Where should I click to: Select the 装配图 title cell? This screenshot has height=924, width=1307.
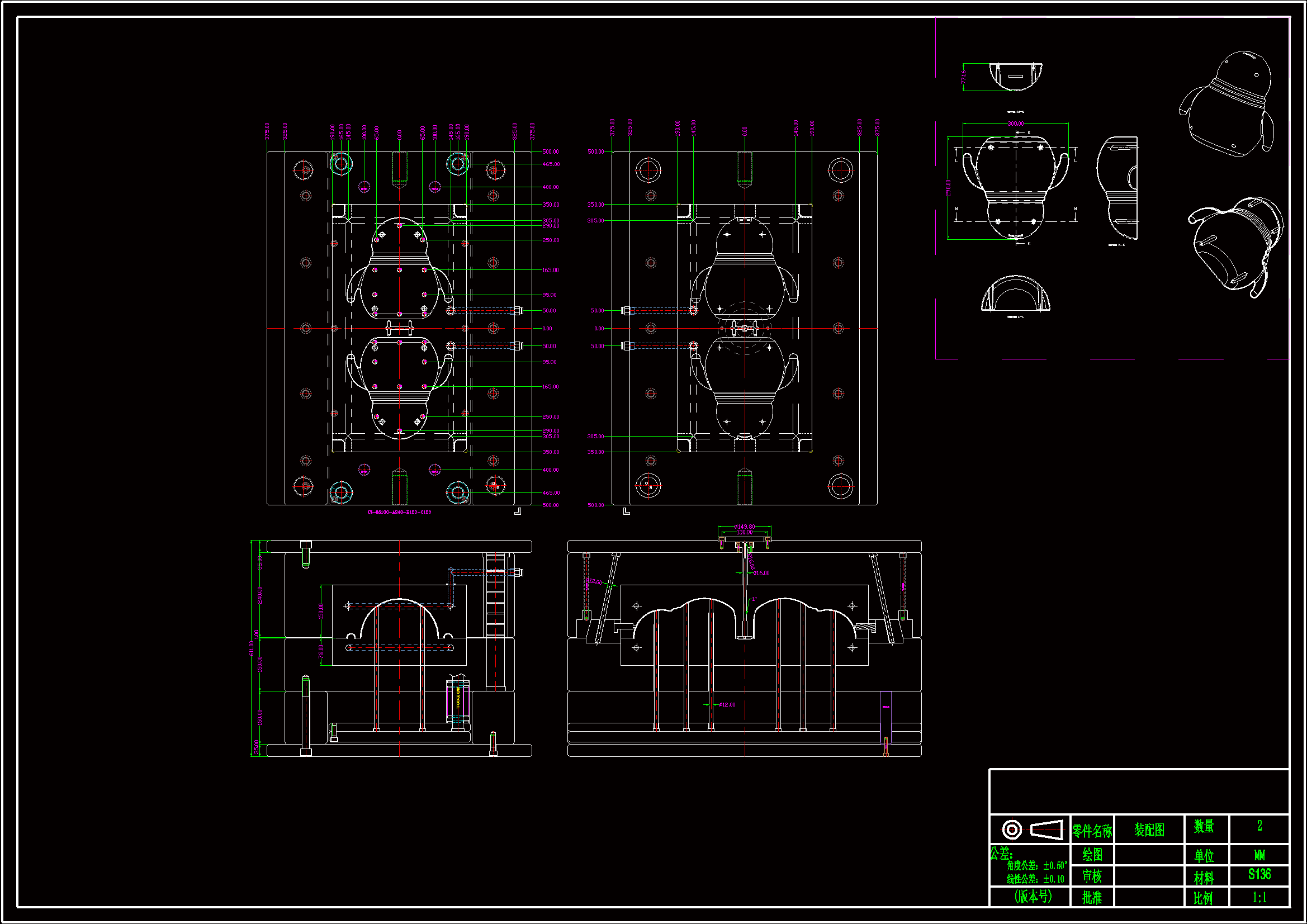point(1149,830)
